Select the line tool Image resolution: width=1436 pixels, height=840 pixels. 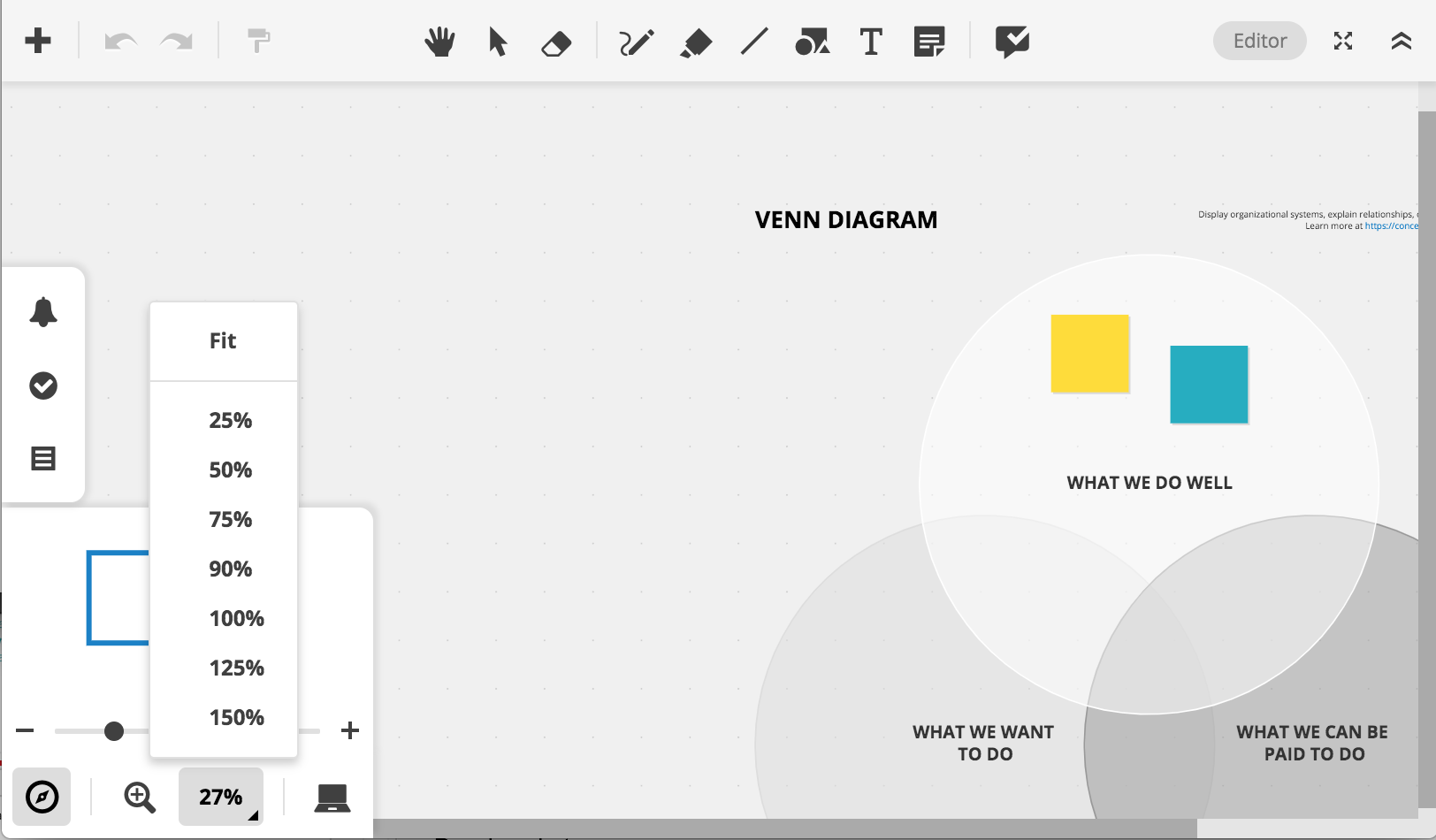754,41
